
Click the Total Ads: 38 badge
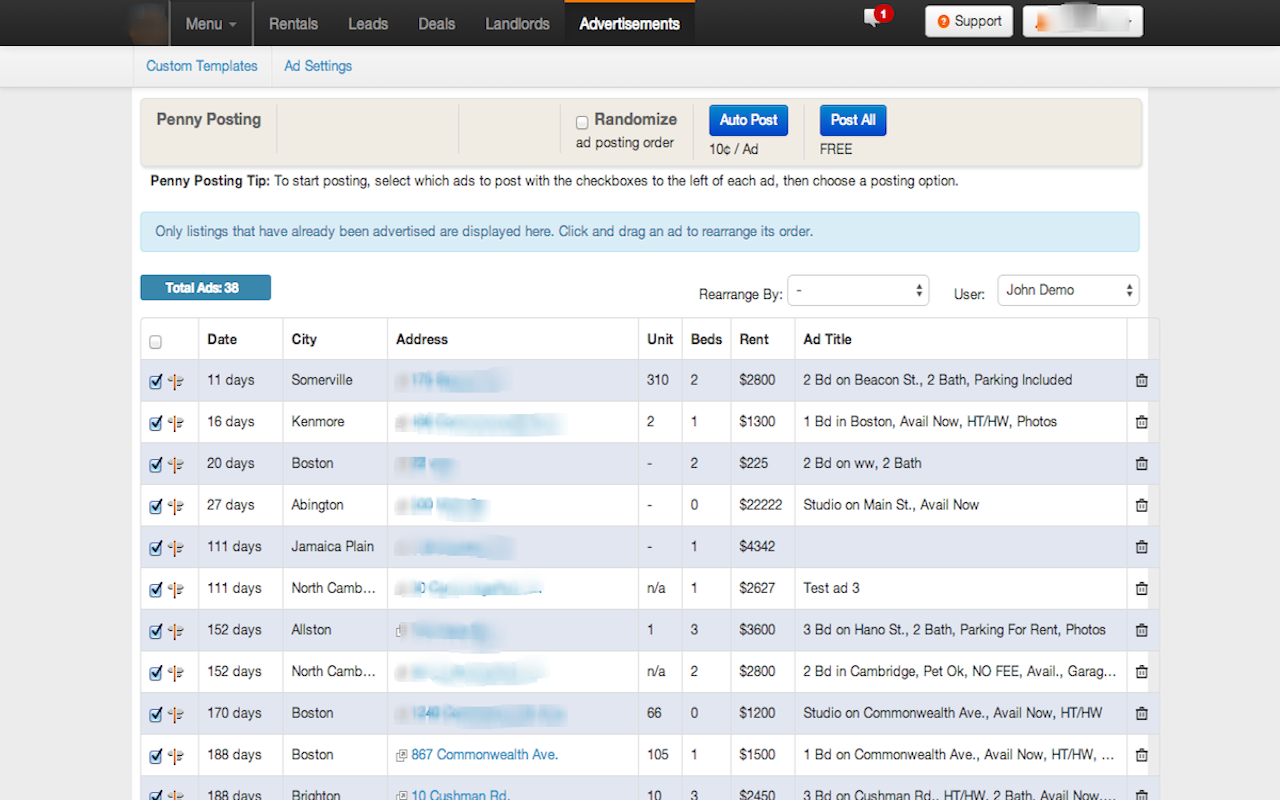click(x=205, y=288)
